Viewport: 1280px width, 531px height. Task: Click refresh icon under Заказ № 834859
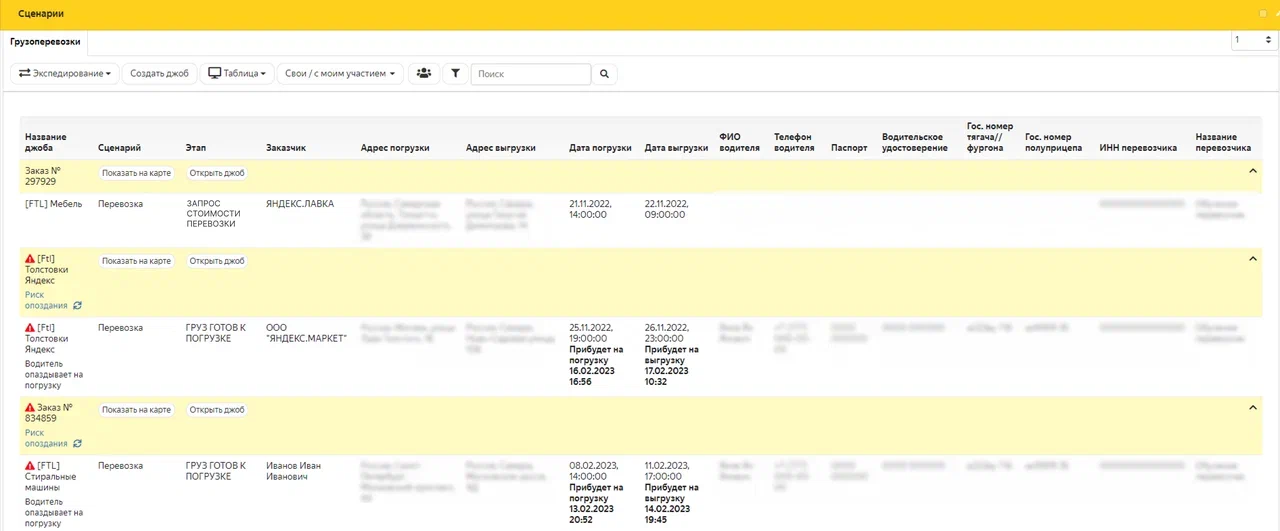pyautogui.click(x=78, y=444)
